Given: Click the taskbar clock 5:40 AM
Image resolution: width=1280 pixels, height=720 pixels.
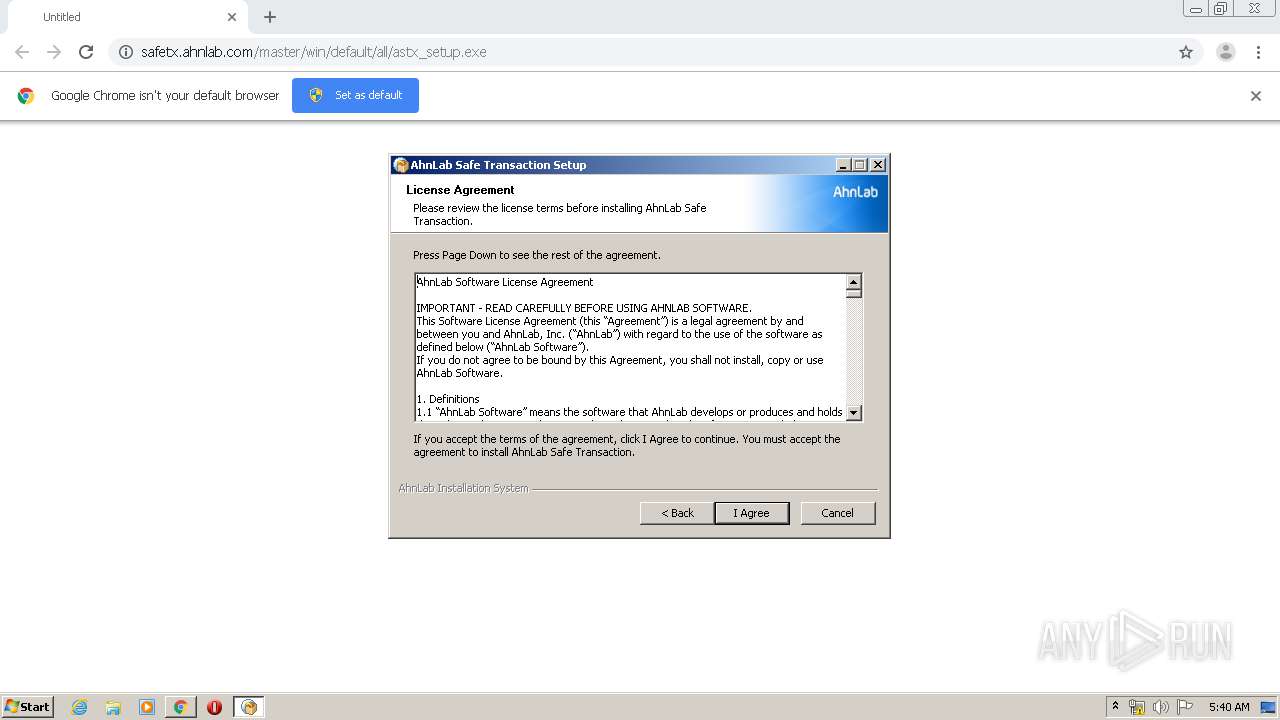Looking at the screenshot, I should pos(1229,707).
